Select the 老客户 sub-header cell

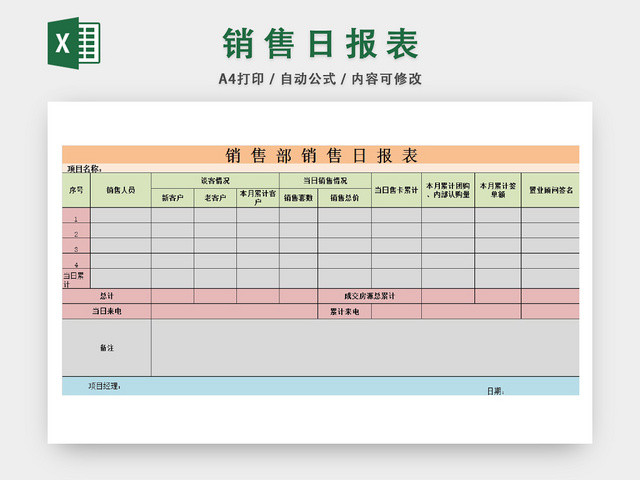pyautogui.click(x=215, y=198)
